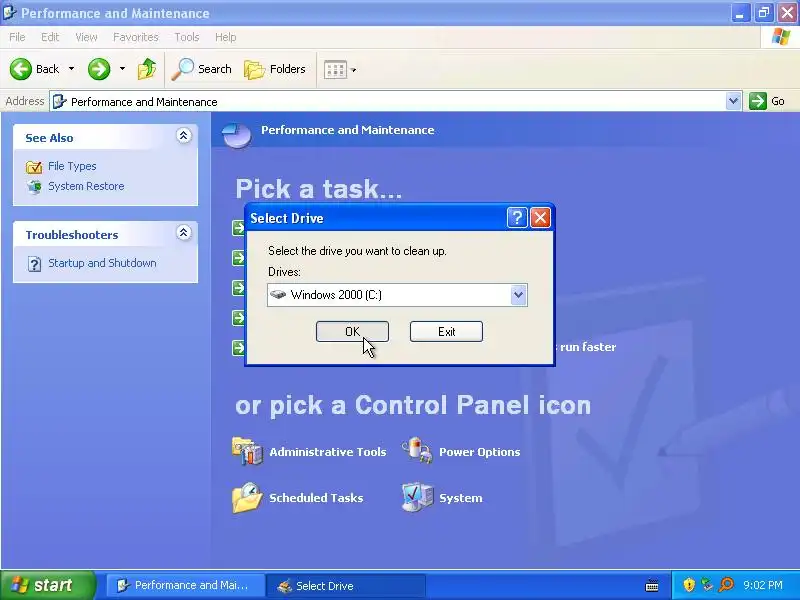Collapse the Troubleshooters panel
This screenshot has width=800, height=600.
(184, 233)
